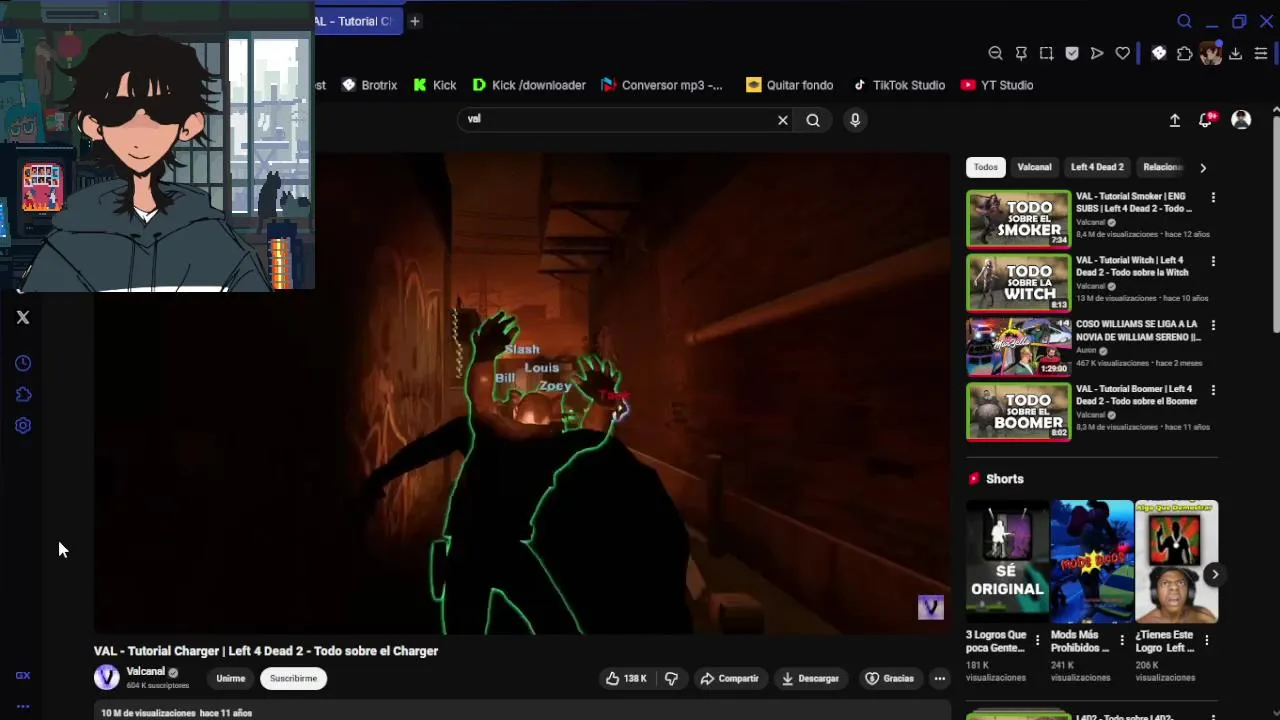Image resolution: width=1280 pixels, height=720 pixels.
Task: Open options menu for Tutorial Witch video
Action: click(x=1213, y=262)
